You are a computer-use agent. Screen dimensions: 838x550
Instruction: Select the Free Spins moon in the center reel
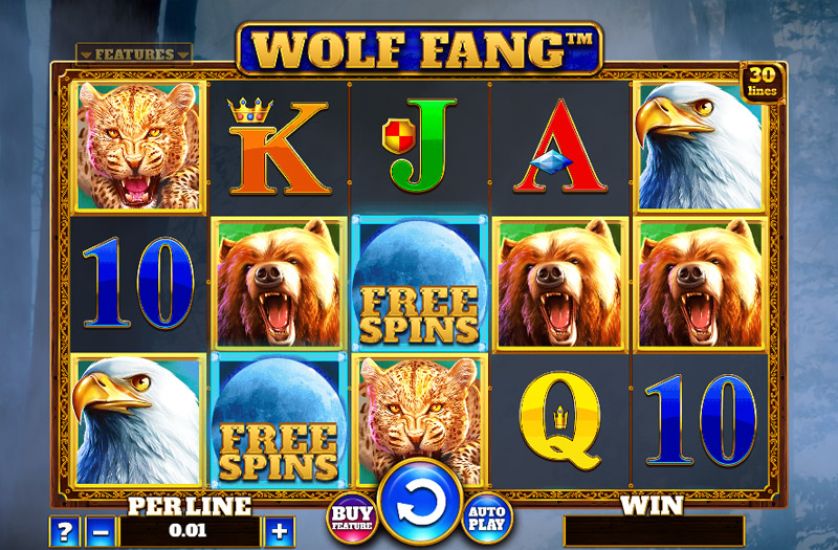(x=420, y=283)
